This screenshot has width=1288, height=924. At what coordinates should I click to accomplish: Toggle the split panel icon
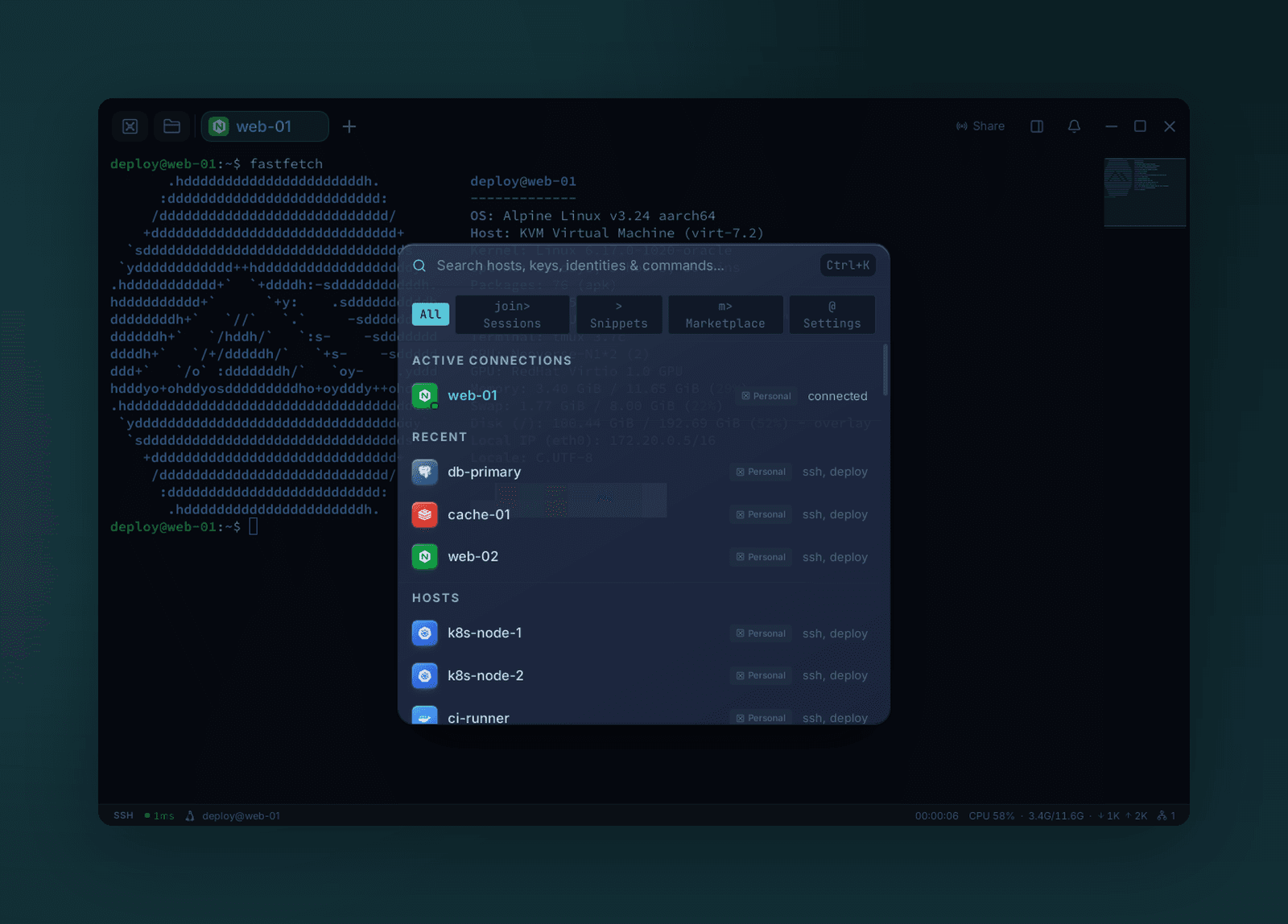coord(1037,126)
